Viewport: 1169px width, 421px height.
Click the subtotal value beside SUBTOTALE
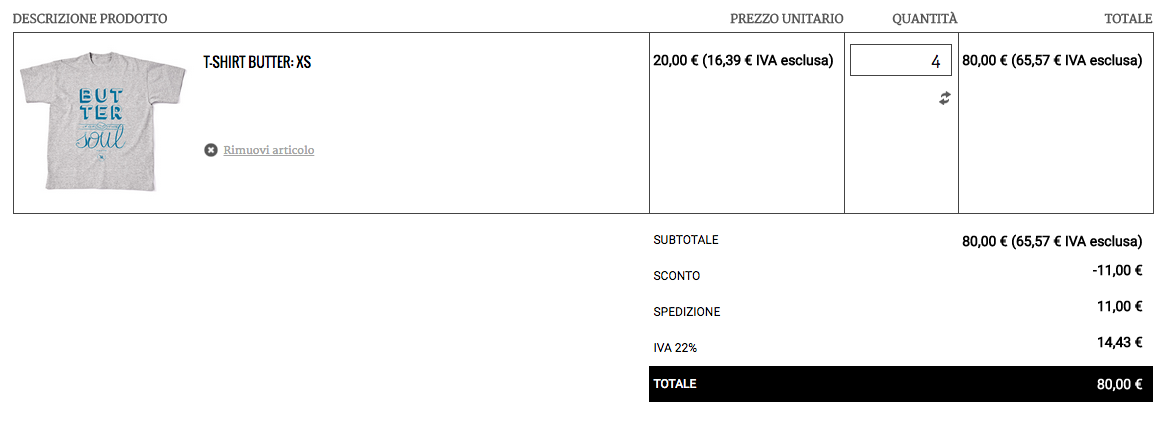(1051, 241)
